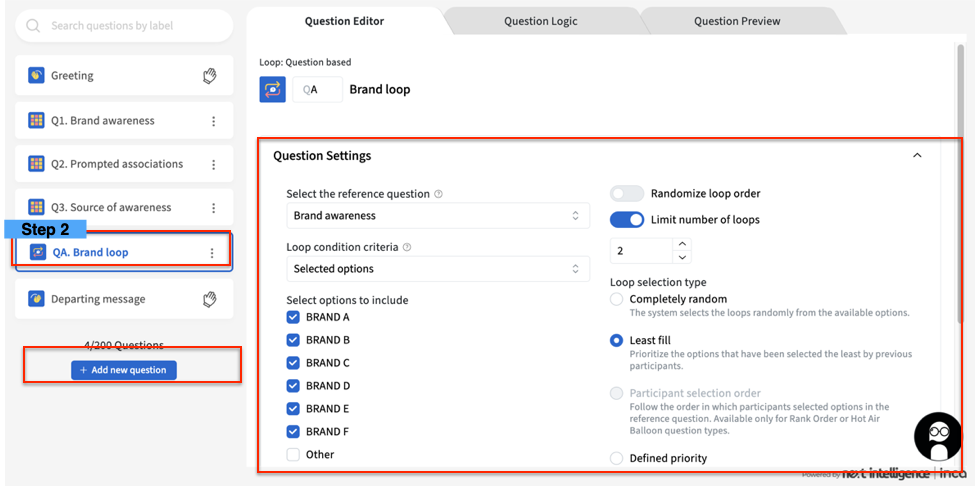Open the options menu for Q2. Prompted associations
Image resolution: width=975 pixels, height=486 pixels.
213,164
